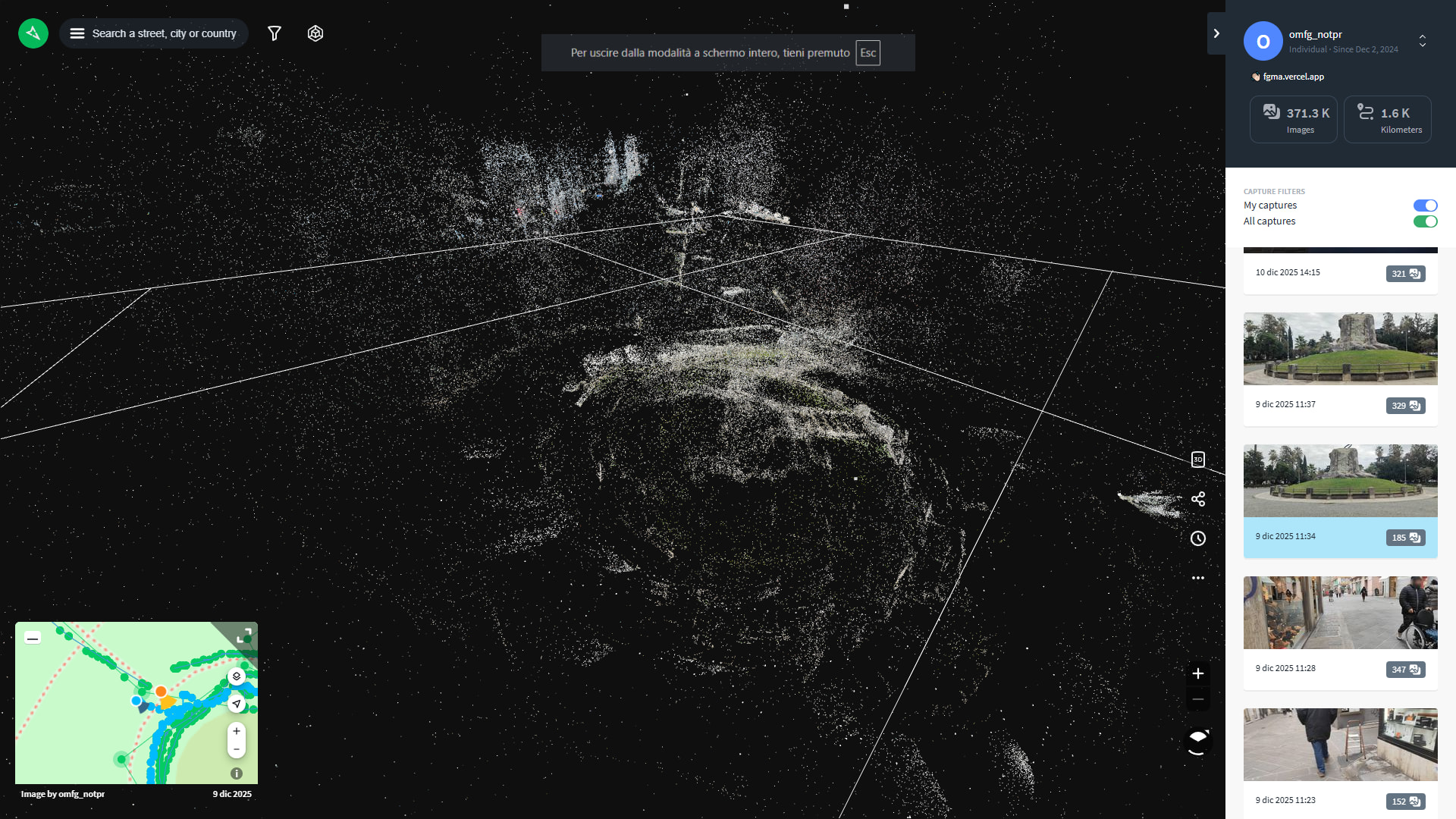Minimize the minimap with the dash button
This screenshot has width=1456, height=819.
tap(33, 639)
